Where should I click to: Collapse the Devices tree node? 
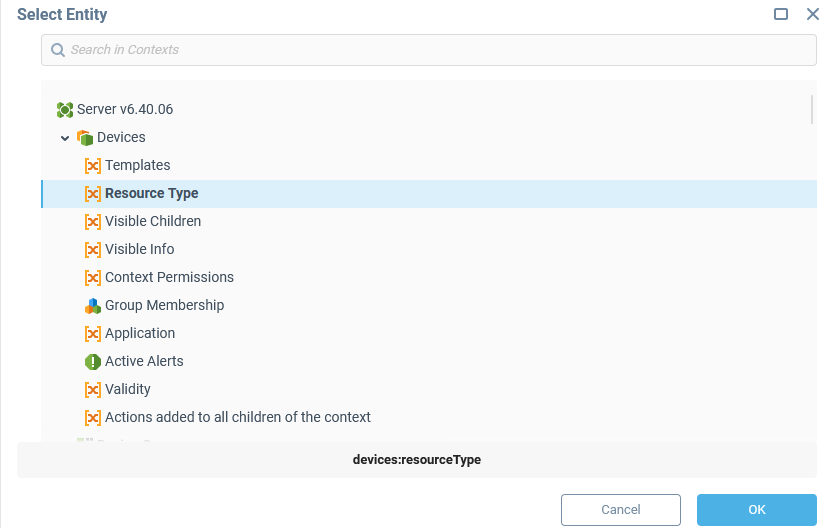65,138
